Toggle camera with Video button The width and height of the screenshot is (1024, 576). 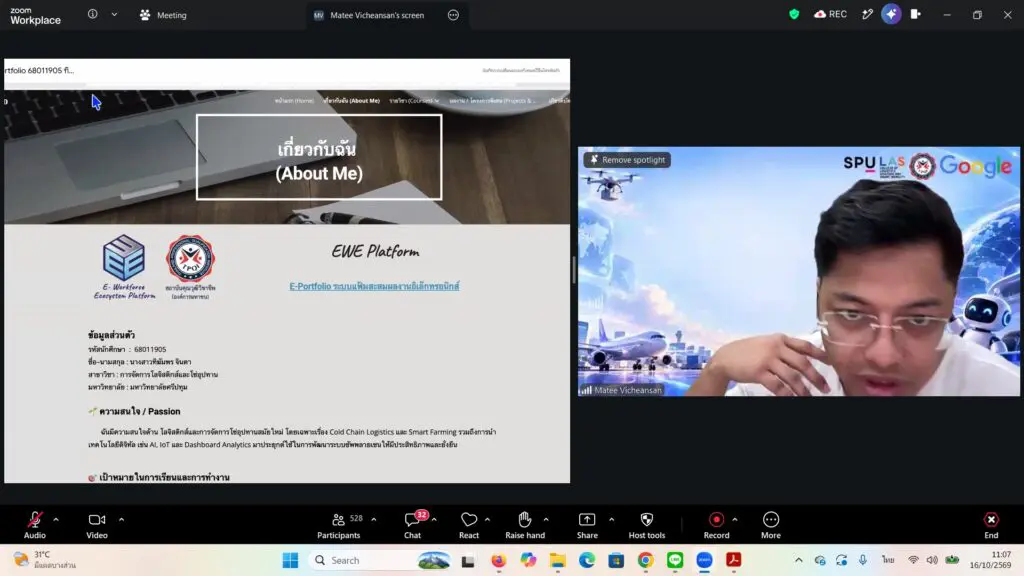click(x=97, y=525)
